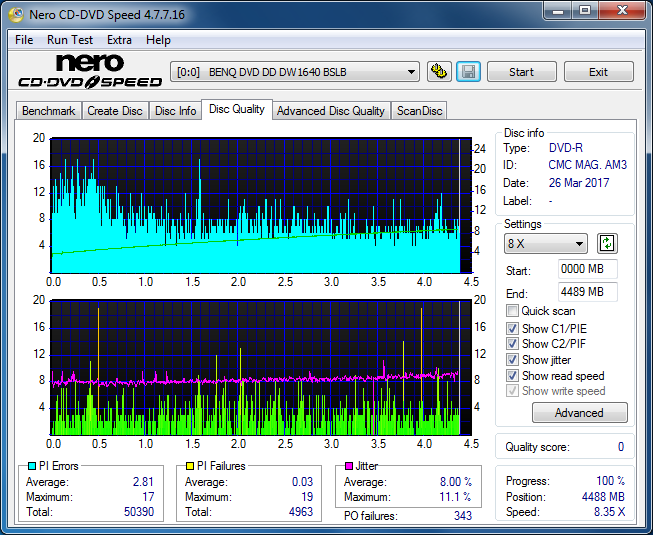Click the Start button

521,72
